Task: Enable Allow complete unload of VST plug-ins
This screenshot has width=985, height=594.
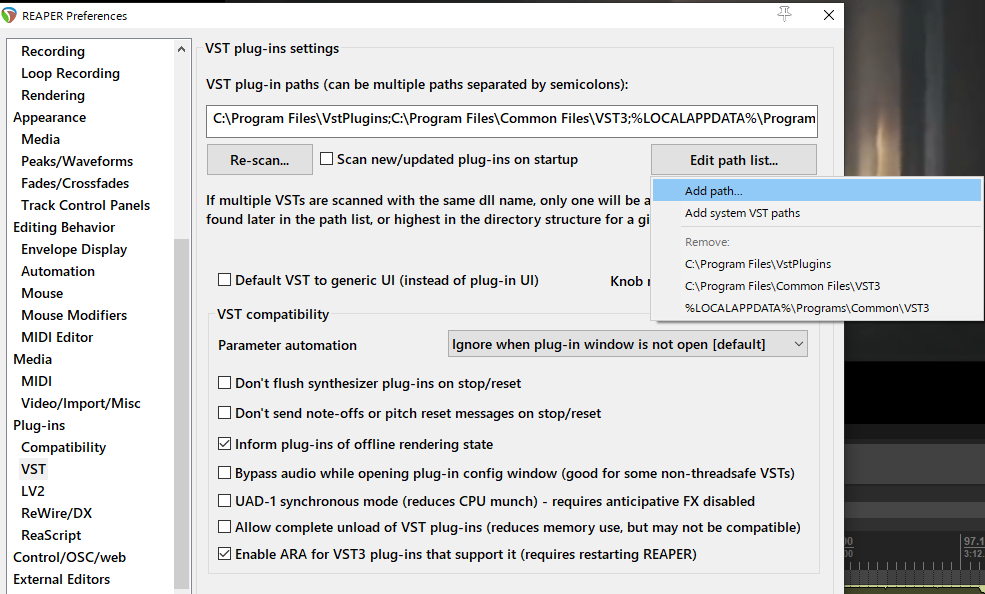Action: click(x=224, y=526)
